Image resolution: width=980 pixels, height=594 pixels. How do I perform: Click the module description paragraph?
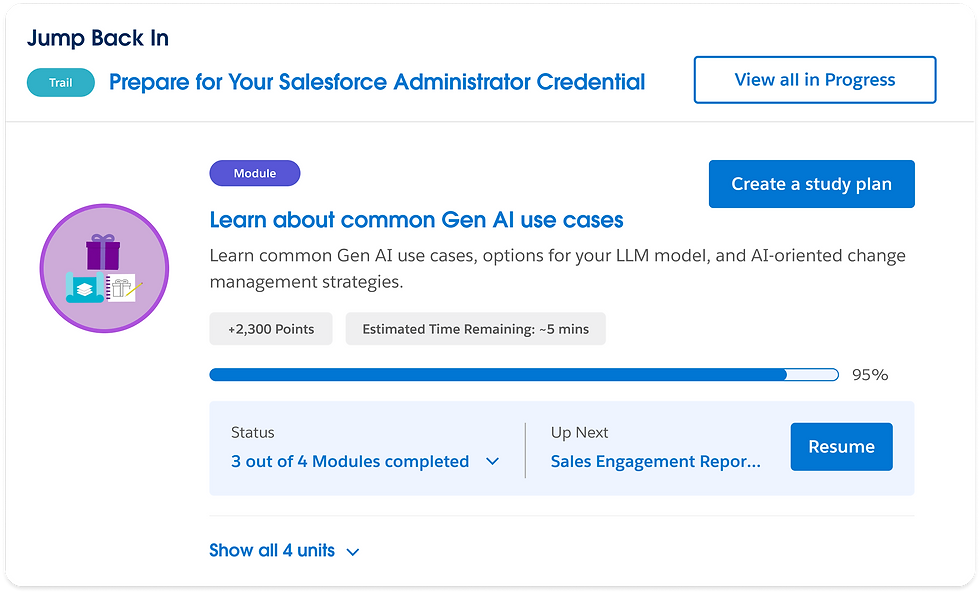tap(557, 269)
